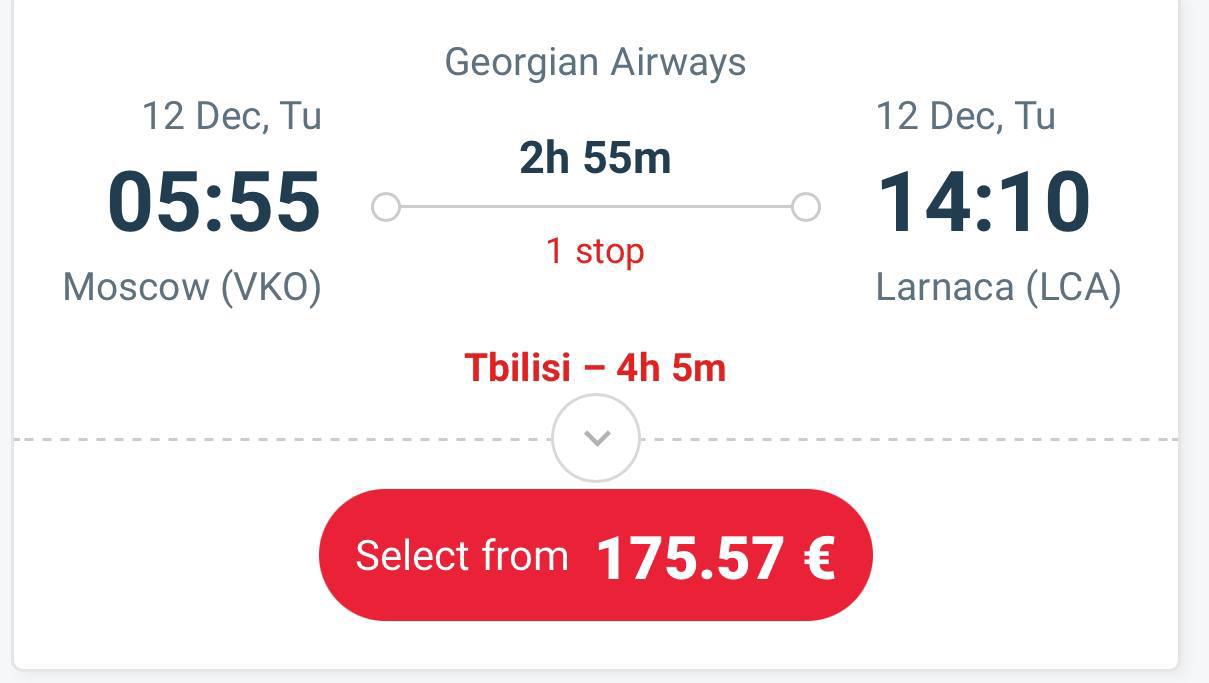
Task: Click the dashed divider left of chevron
Action: click(280, 439)
